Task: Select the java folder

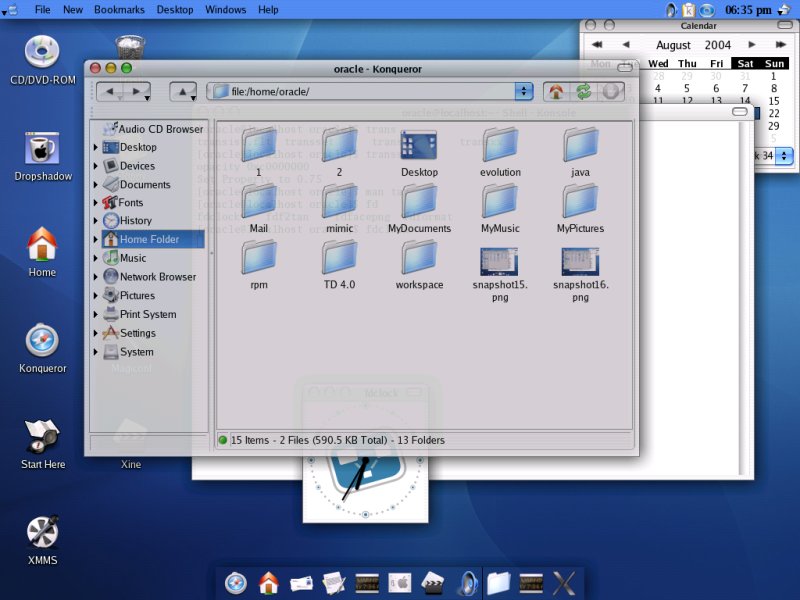Action: 580,152
